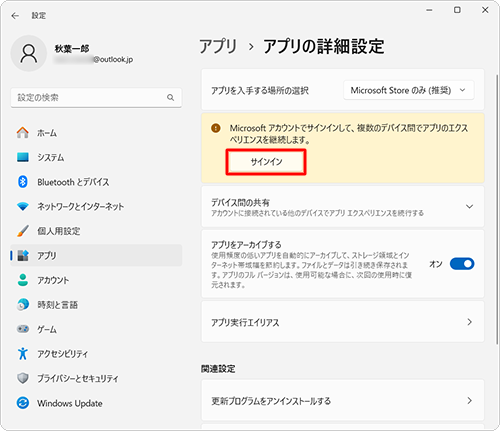Screen dimensions: 500x431
Task: Open 更新プログラムをアンインストールする chevron
Action: click(x=469, y=400)
